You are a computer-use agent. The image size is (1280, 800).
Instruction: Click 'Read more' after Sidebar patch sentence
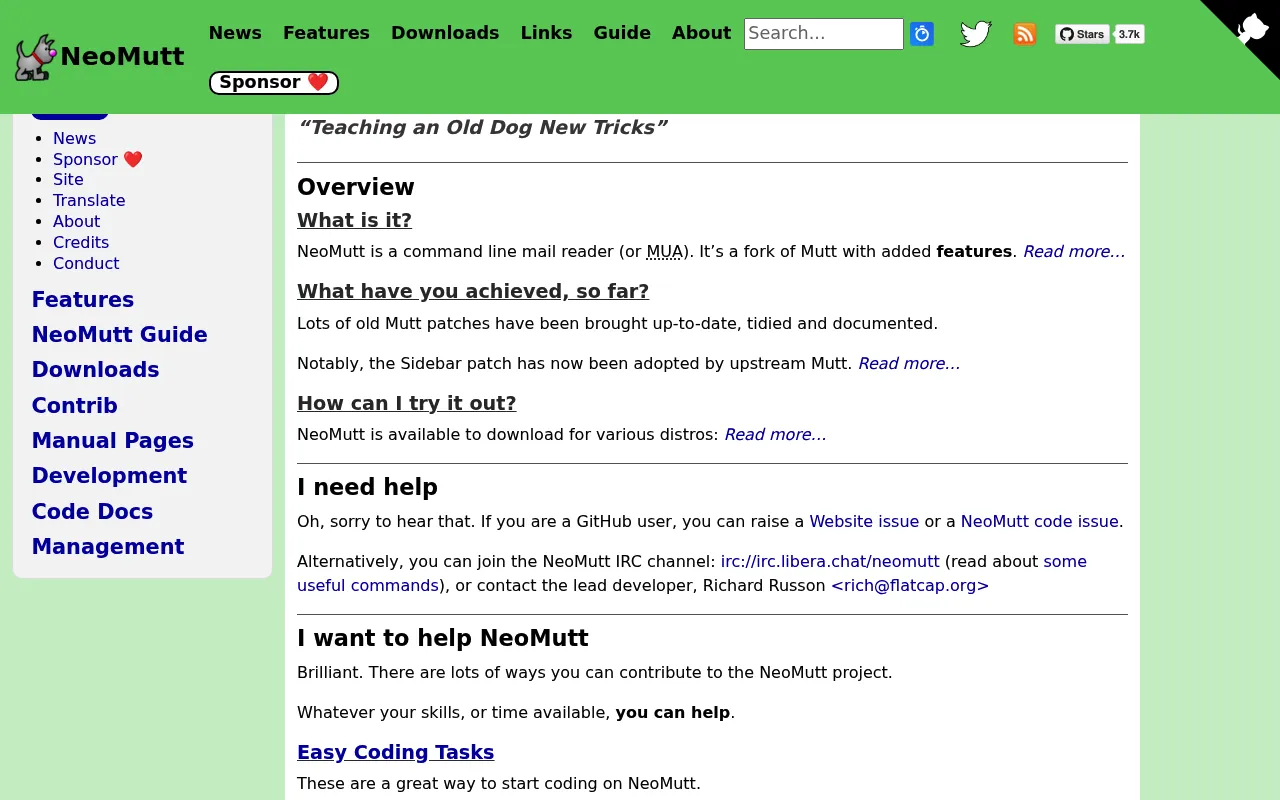tap(909, 364)
